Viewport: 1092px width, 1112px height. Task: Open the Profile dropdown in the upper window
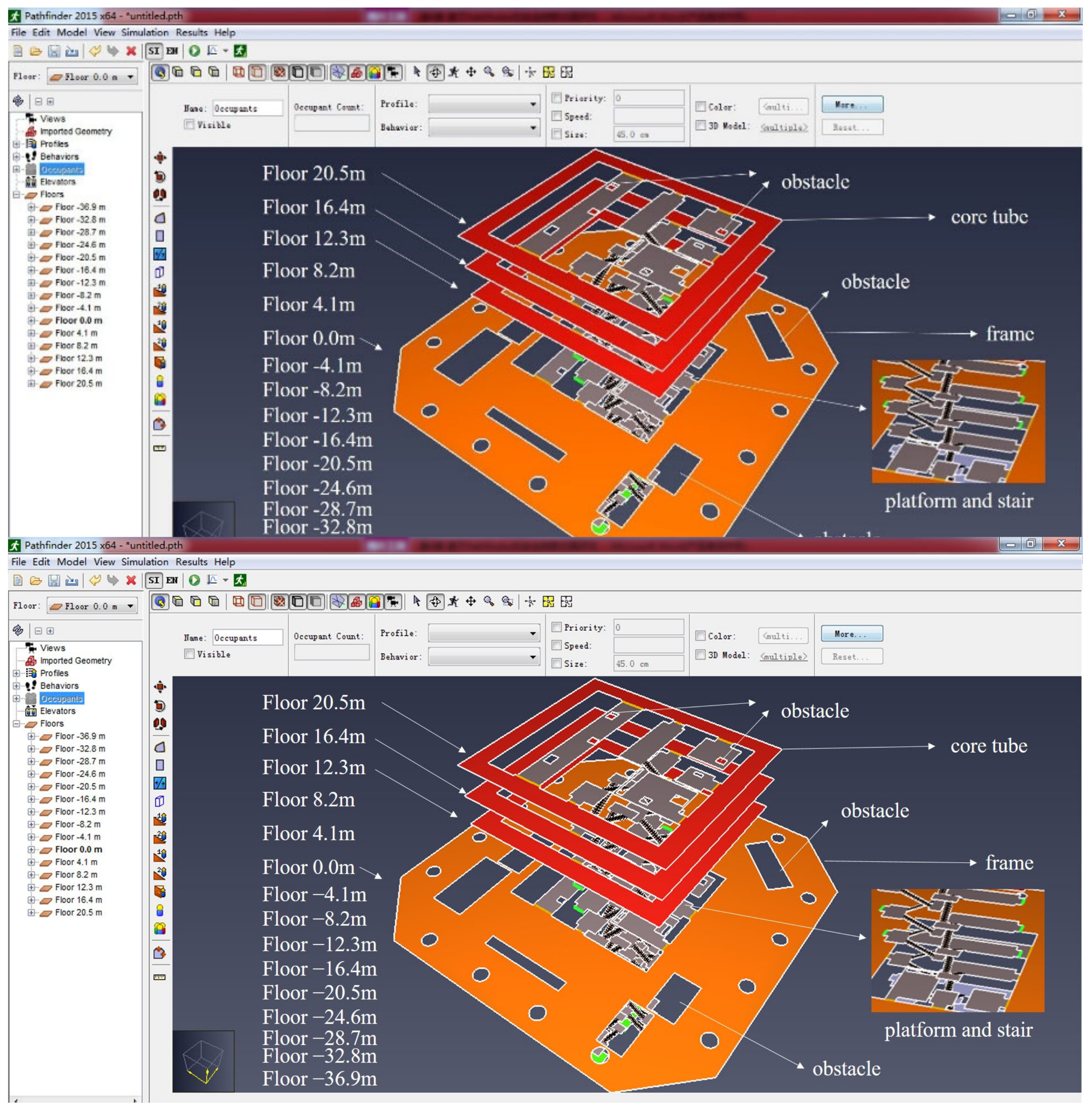tap(484, 104)
